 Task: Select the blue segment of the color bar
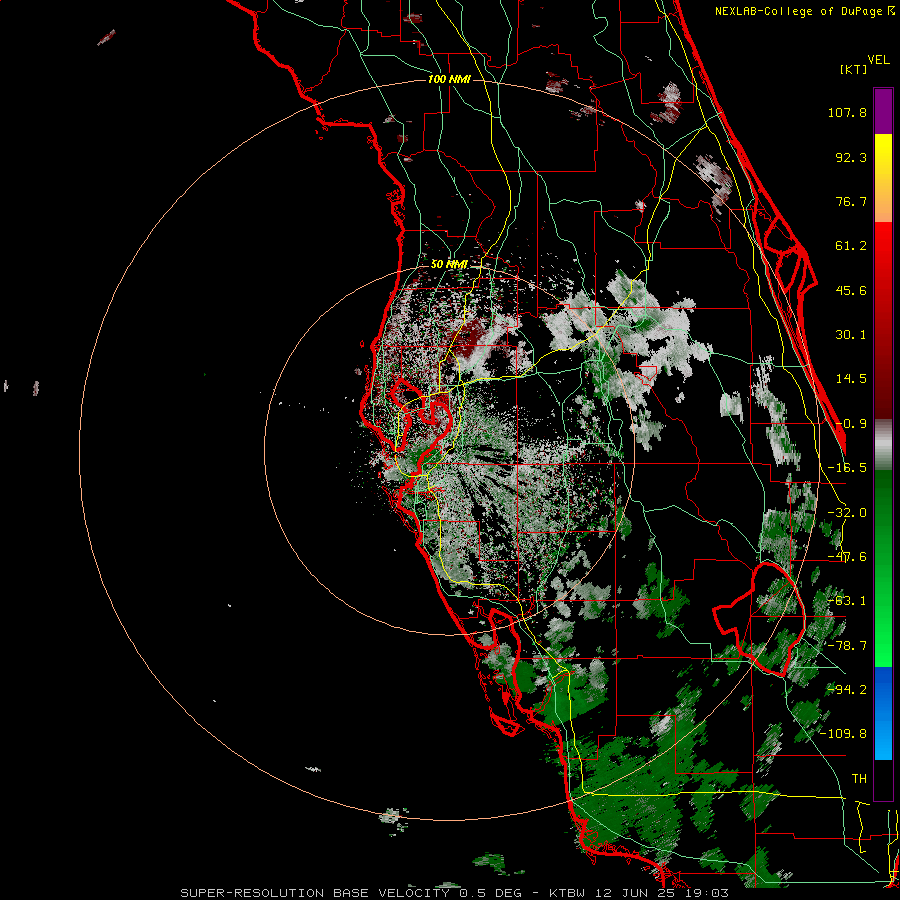(883, 713)
